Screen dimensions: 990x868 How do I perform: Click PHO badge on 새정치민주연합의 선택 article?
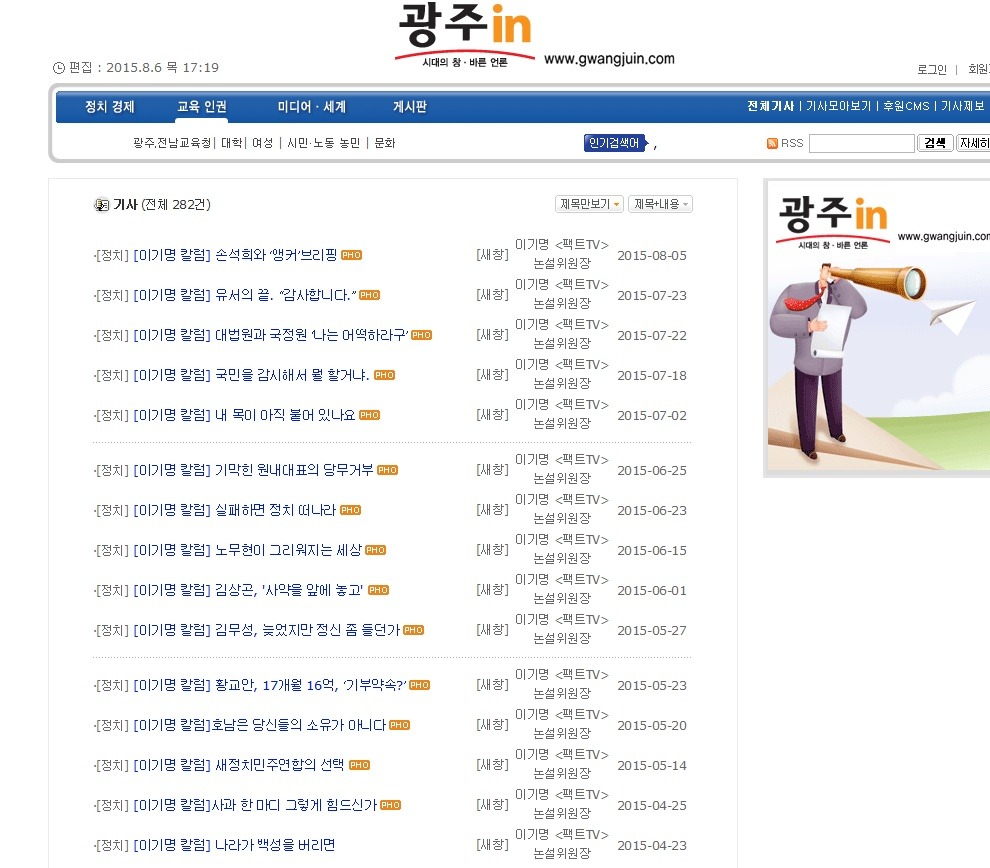(359, 765)
